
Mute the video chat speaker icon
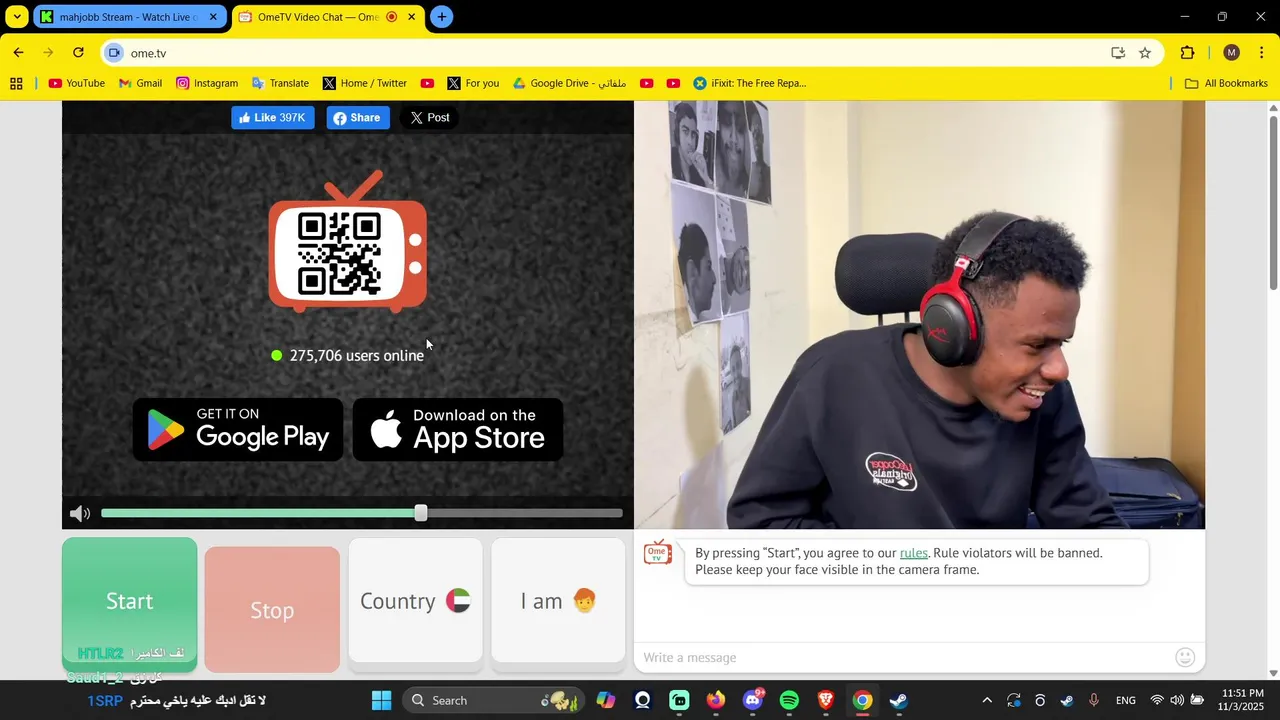point(80,513)
